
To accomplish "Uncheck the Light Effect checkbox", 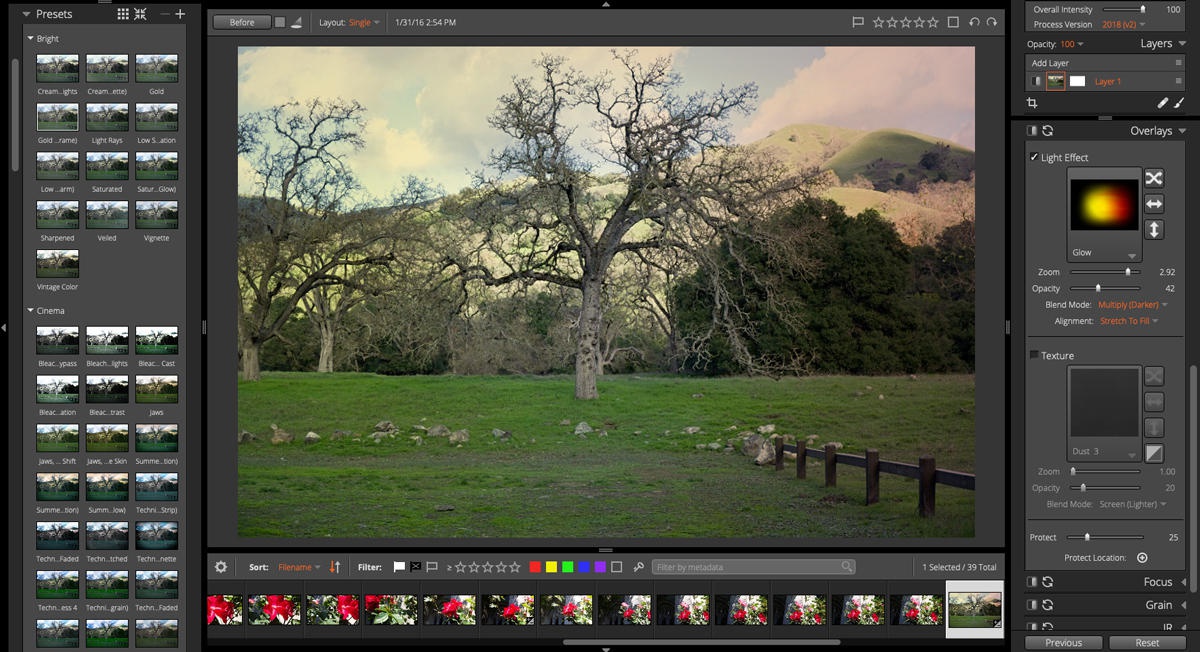I will click(x=1034, y=157).
